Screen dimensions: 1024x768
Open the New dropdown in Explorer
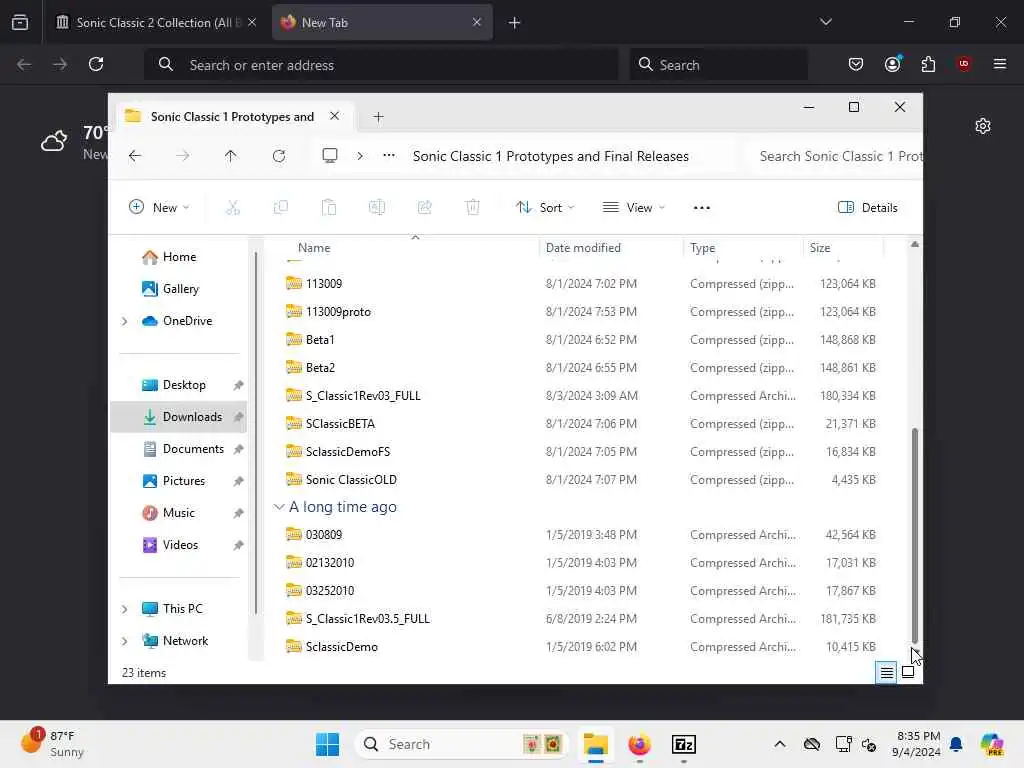pos(159,208)
